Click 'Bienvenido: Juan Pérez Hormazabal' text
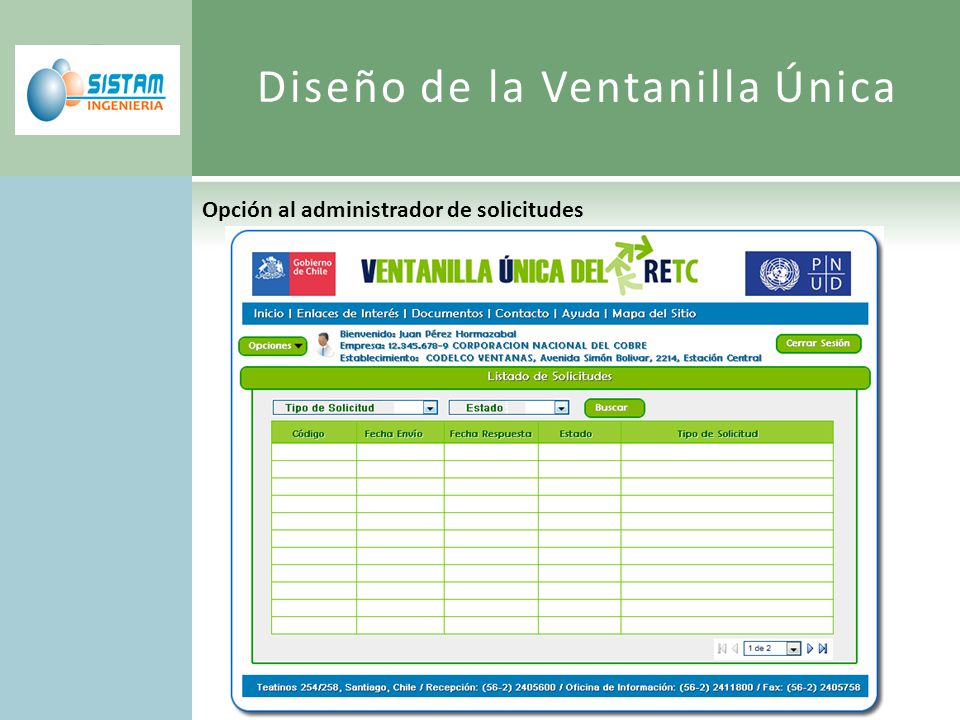Screen dimensions: 960x720 pos(428,334)
